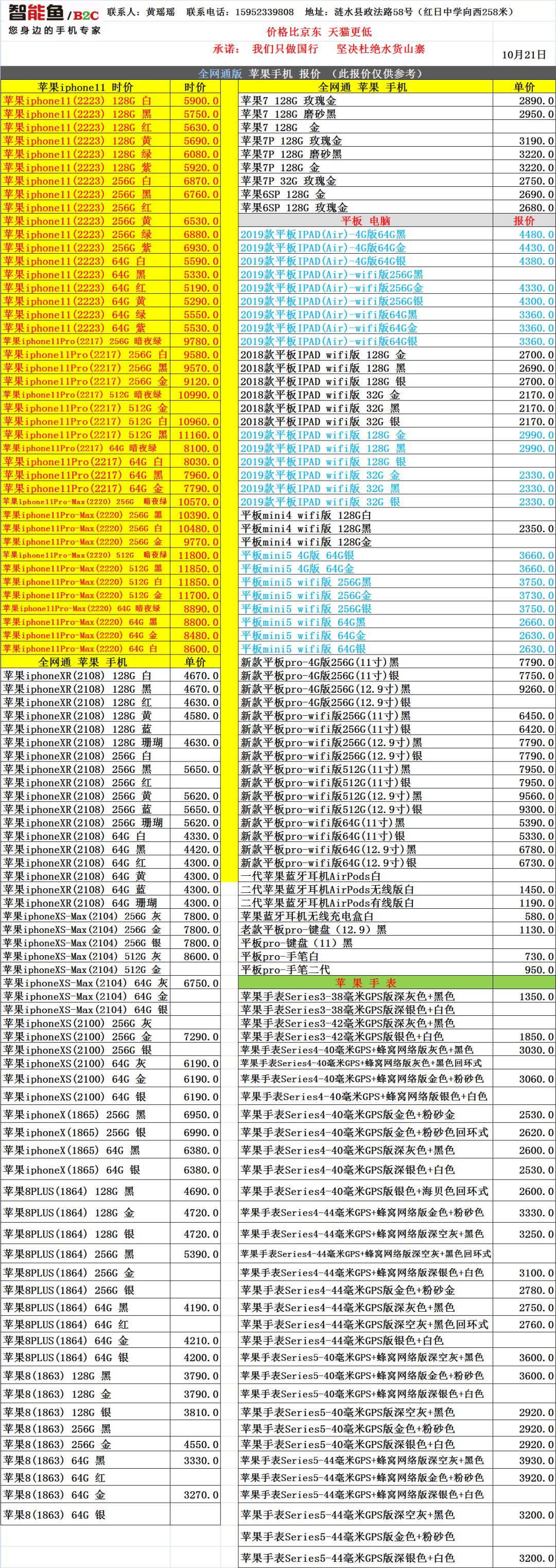Click price 9260.0 for 平板pro-4G版256G(12.9寸)黑
The width and height of the screenshot is (556, 1568).
[524, 689]
